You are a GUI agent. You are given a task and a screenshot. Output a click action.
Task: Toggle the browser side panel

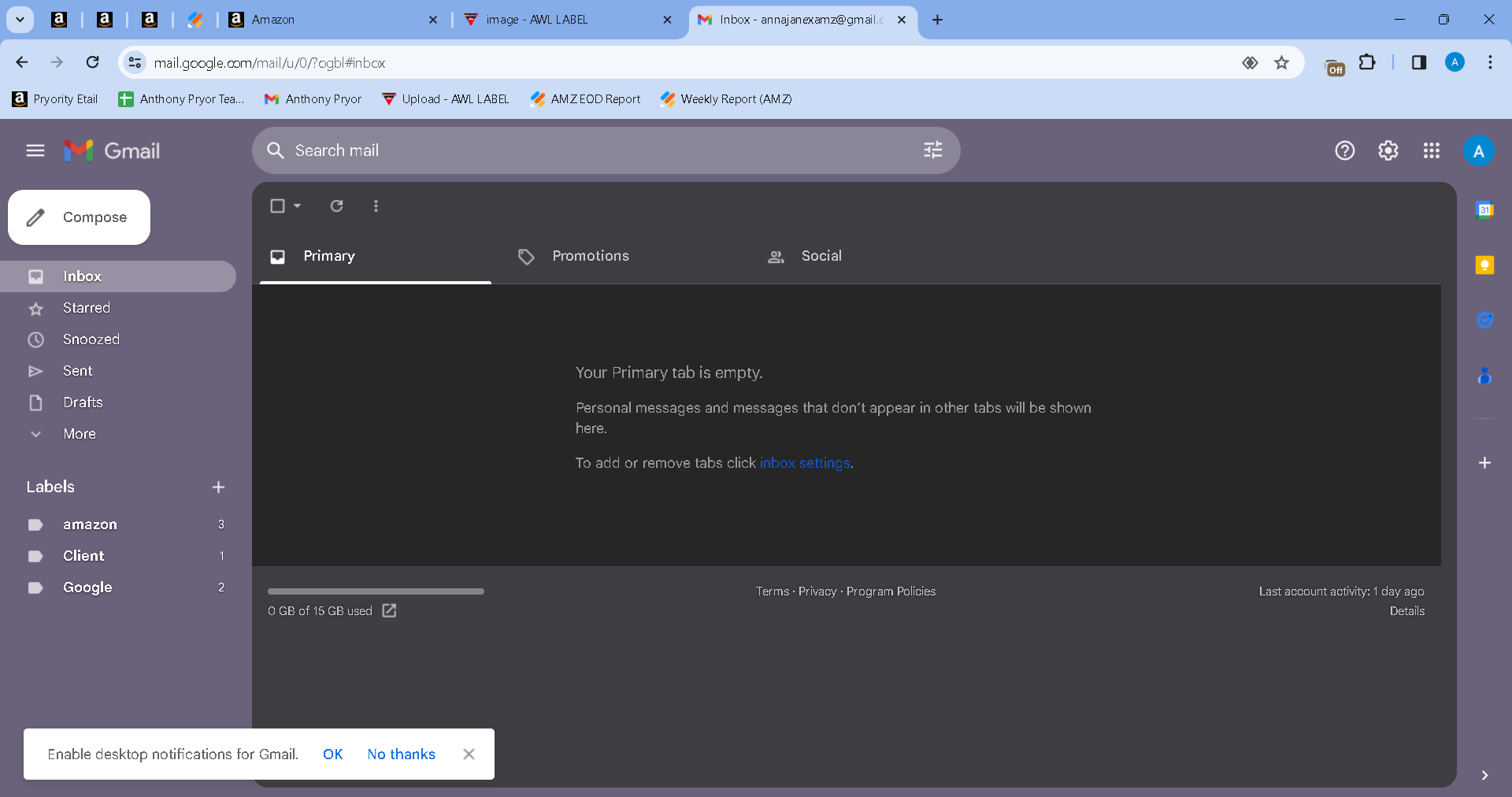[1419, 62]
